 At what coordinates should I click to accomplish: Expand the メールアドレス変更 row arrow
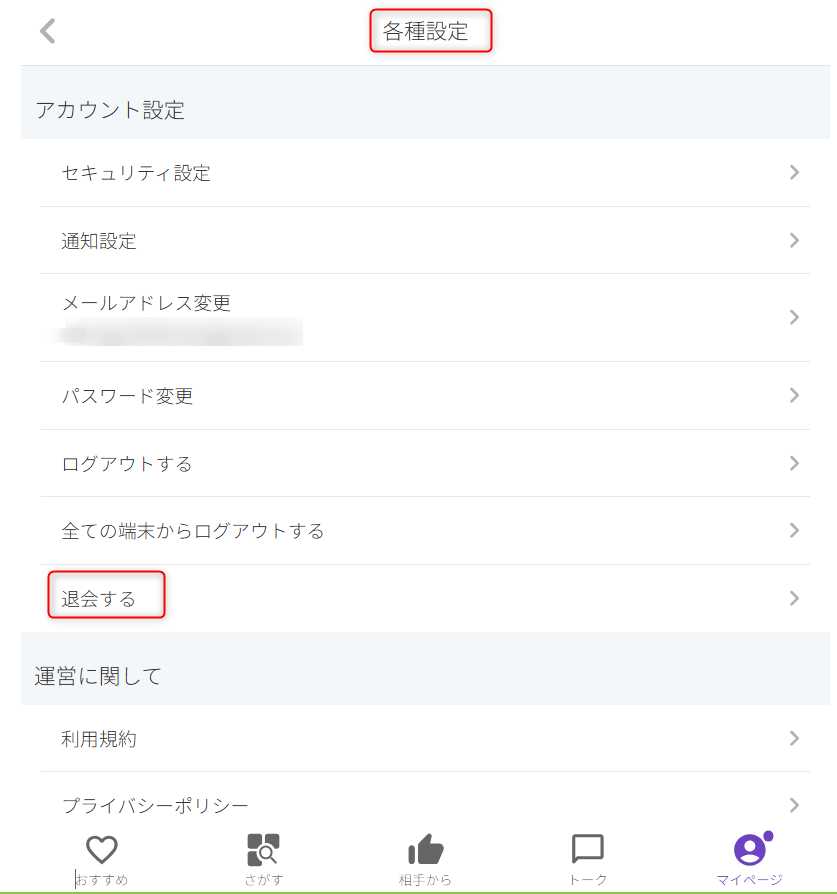click(x=794, y=317)
